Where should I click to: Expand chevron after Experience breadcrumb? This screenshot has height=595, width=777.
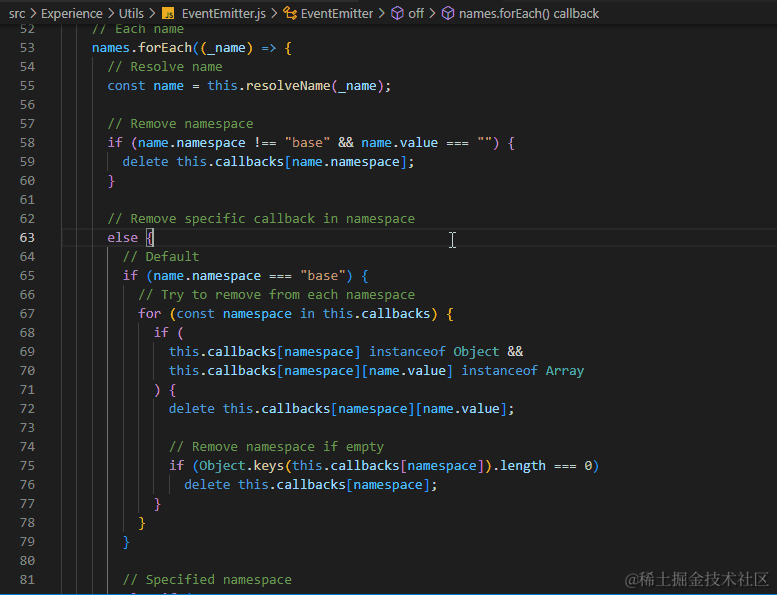[x=111, y=13]
